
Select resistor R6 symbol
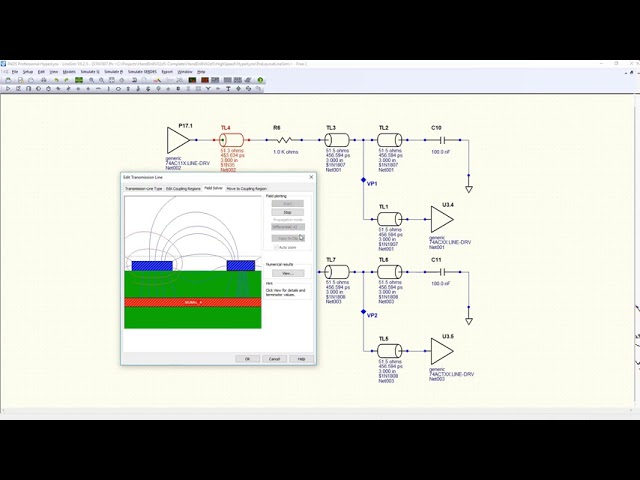284,140
